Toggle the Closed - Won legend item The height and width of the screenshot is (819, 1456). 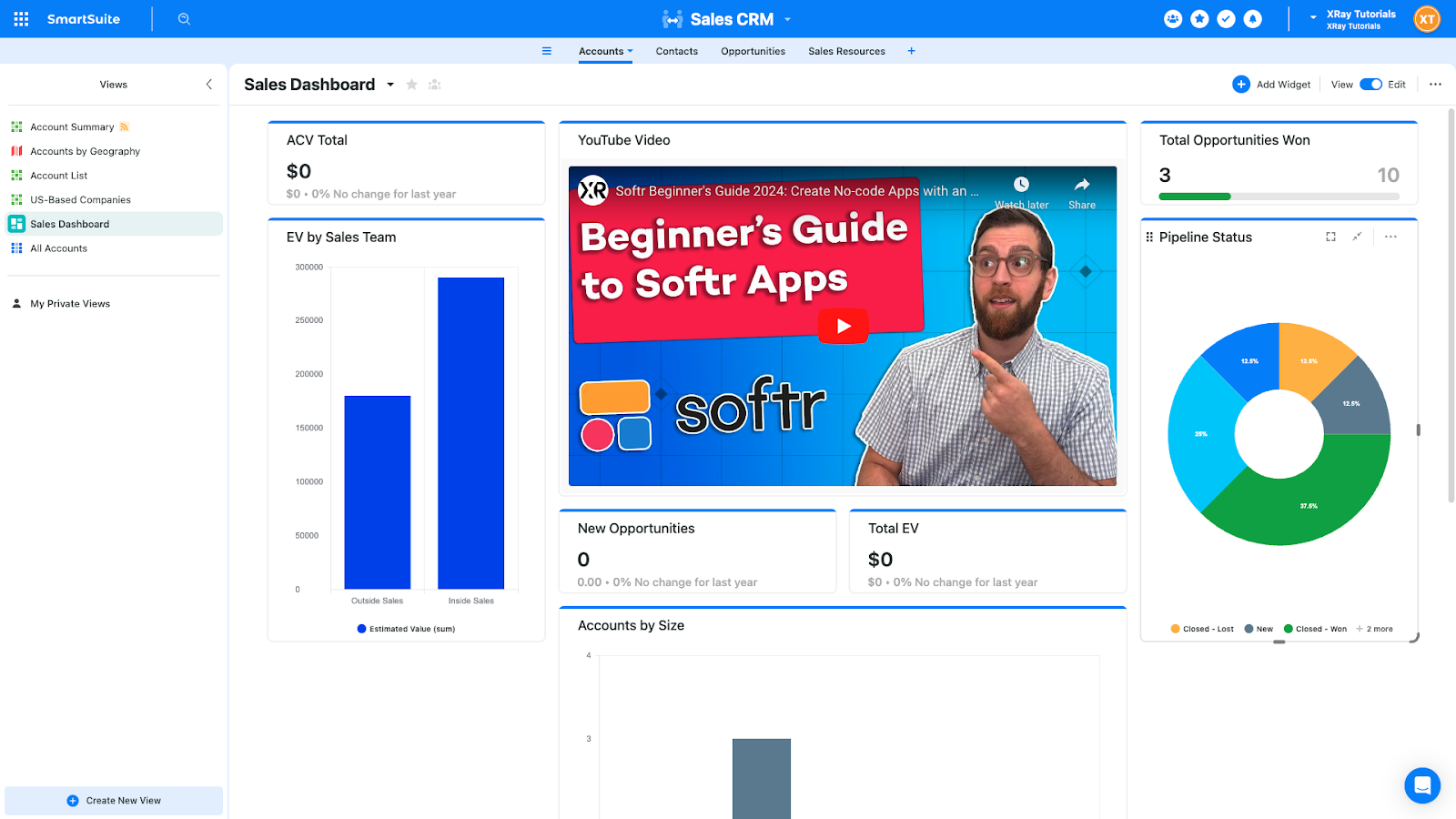[1315, 629]
